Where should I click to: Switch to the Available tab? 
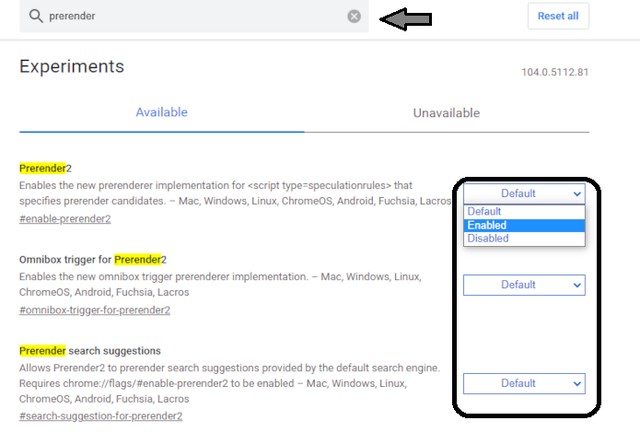162,113
